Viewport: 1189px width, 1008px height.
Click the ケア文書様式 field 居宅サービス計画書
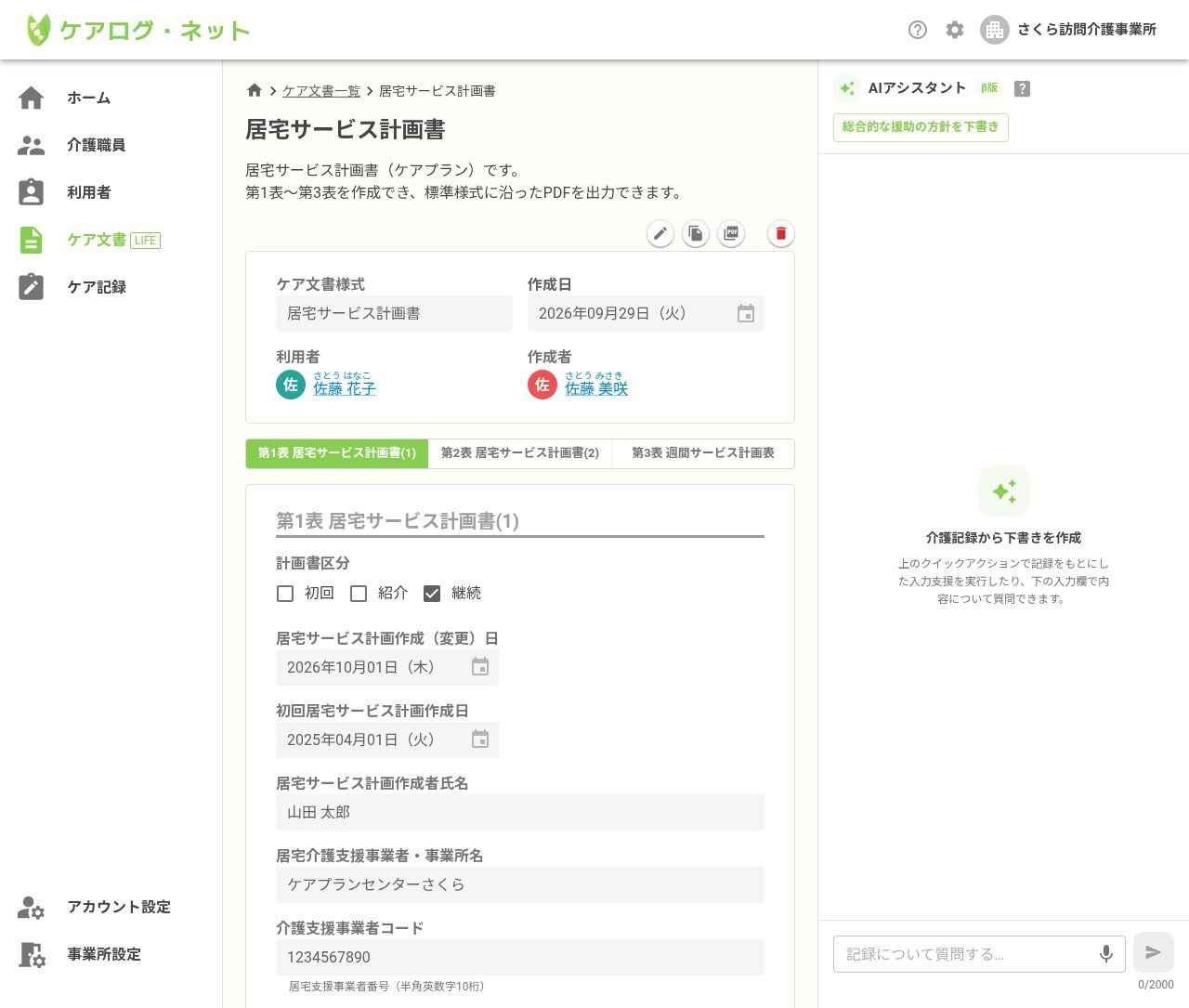point(394,314)
